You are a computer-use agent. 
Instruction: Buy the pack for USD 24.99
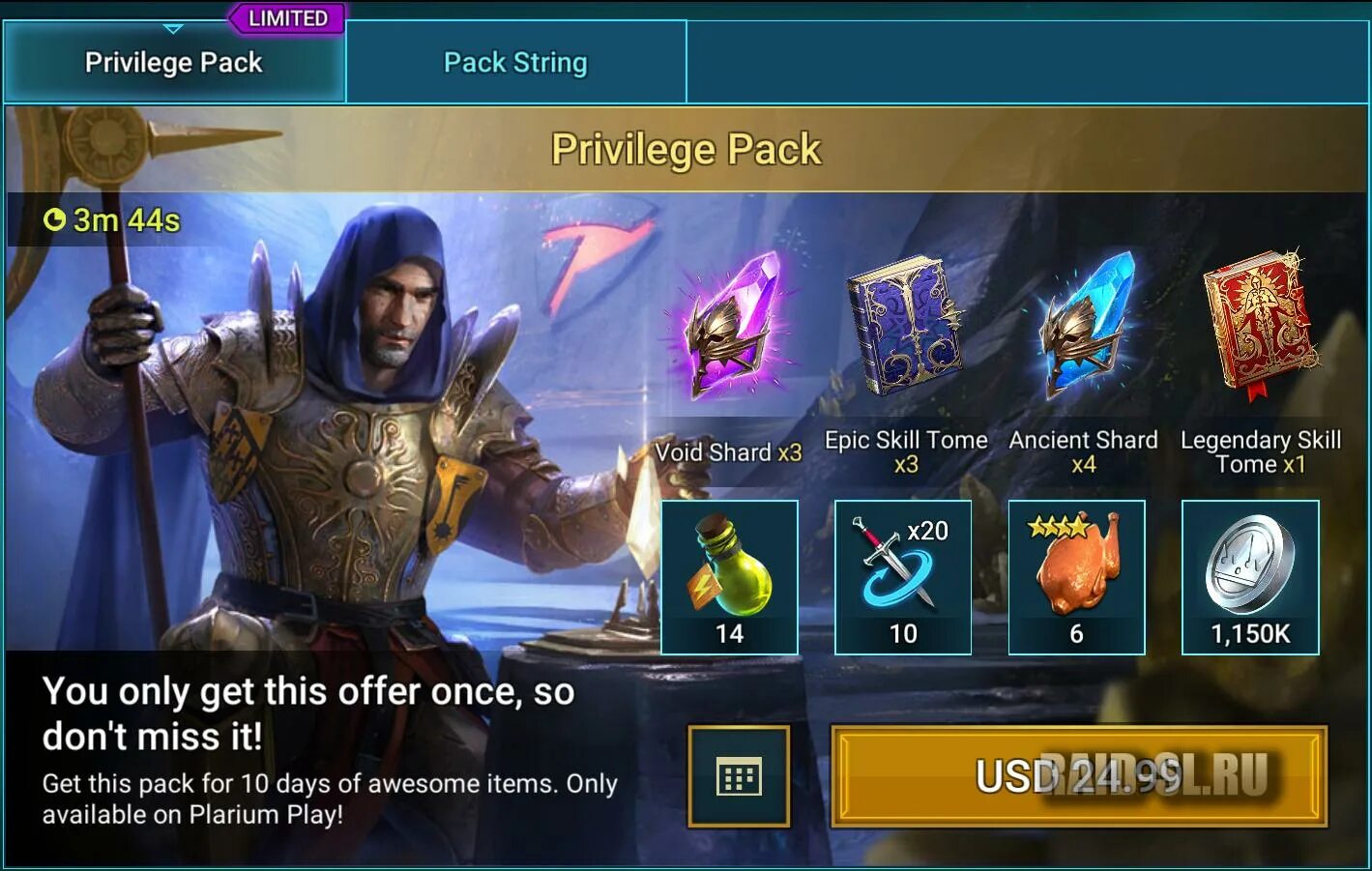(x=1079, y=776)
